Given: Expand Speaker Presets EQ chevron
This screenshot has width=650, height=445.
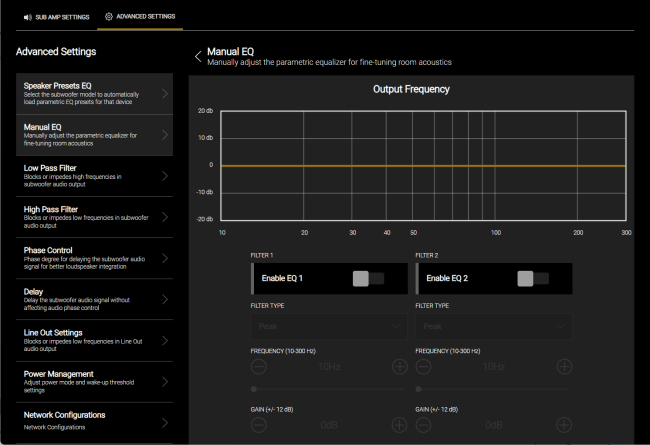Looking at the screenshot, I should (165, 94).
